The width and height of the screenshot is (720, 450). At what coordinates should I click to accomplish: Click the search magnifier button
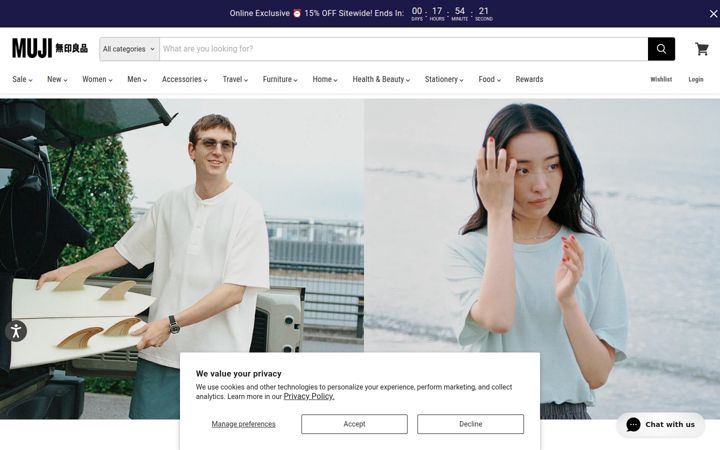point(661,49)
